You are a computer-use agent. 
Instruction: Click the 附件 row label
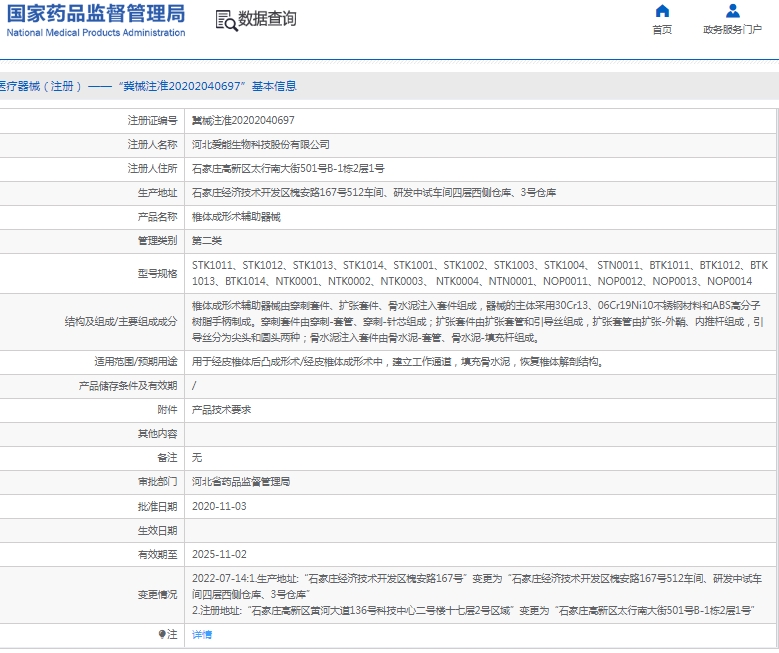[167, 410]
